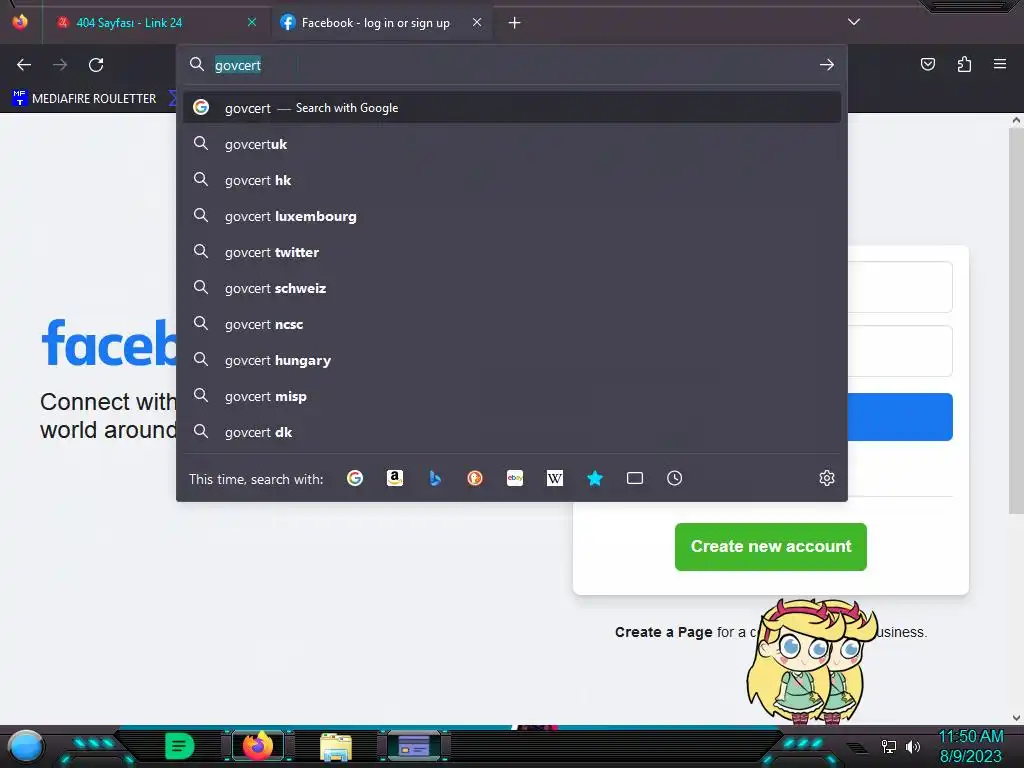This screenshot has width=1024, height=768.
Task: Open search settings gear icon
Action: coord(827,478)
